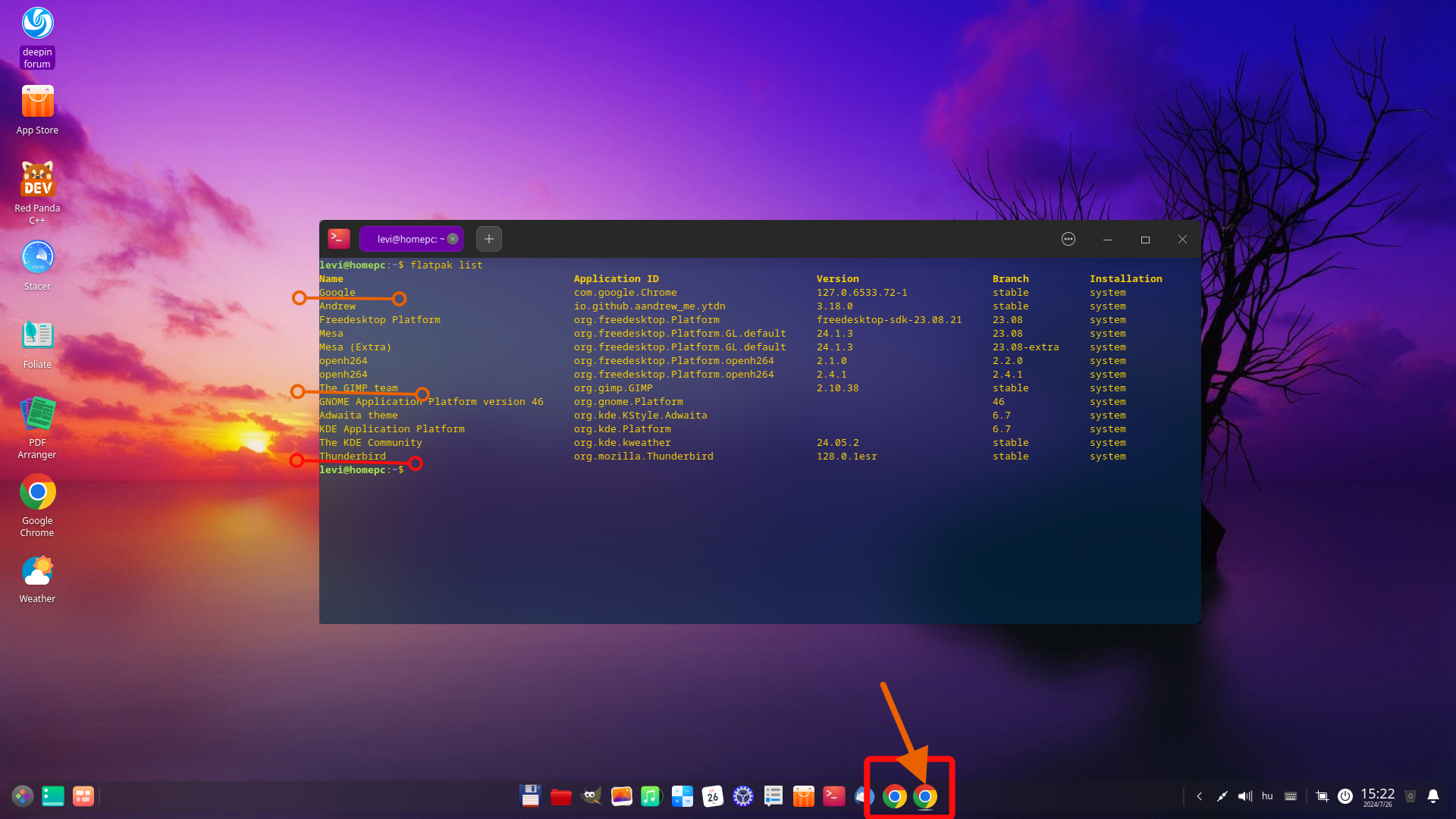
Task: Click 'freedesktop-sdk-23.08.21' version text
Action: pos(890,320)
